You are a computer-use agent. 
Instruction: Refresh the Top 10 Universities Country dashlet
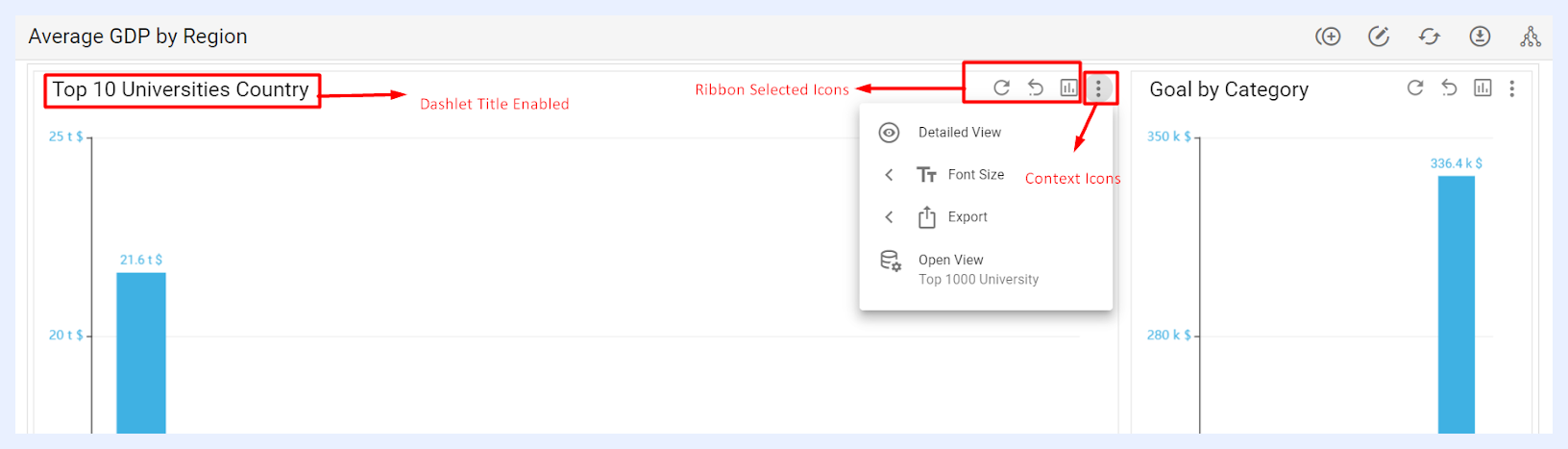tap(1001, 87)
